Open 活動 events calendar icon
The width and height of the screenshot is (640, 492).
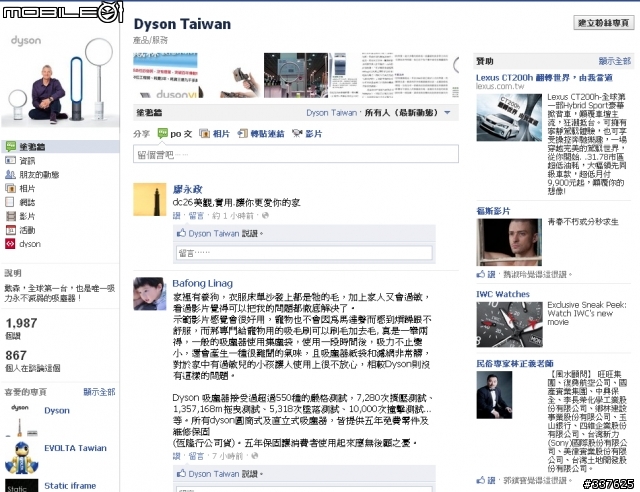10,230
